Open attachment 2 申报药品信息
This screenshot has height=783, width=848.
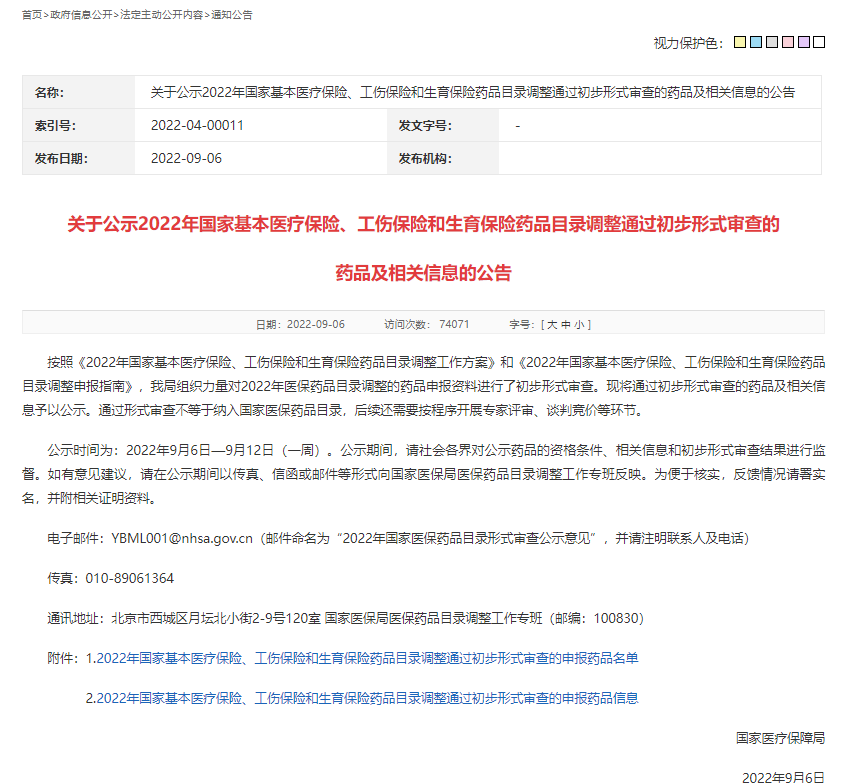point(361,698)
